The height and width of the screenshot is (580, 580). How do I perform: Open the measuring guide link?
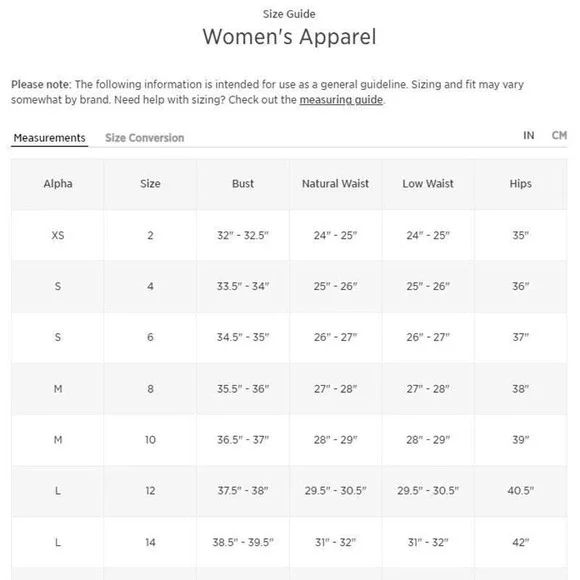[341, 100]
